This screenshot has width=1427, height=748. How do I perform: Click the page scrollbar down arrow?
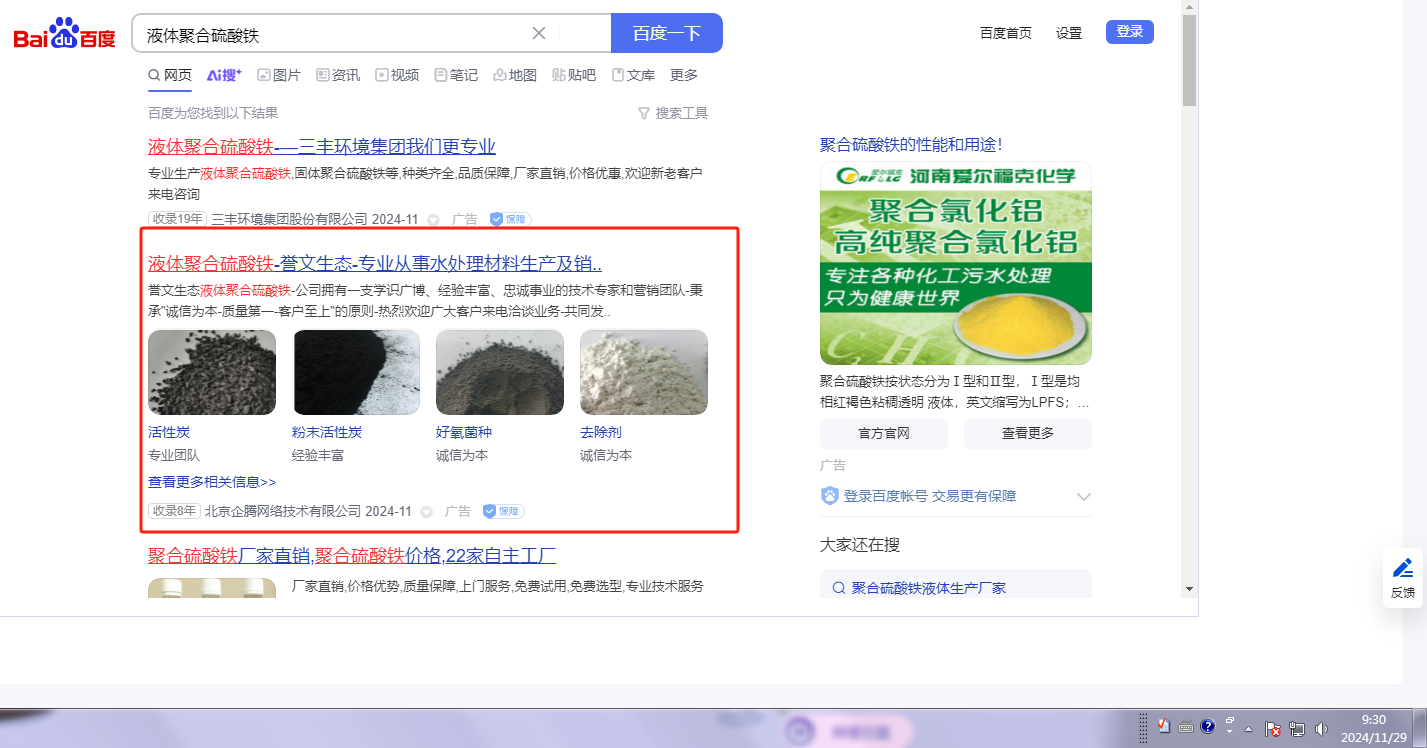coord(1189,588)
